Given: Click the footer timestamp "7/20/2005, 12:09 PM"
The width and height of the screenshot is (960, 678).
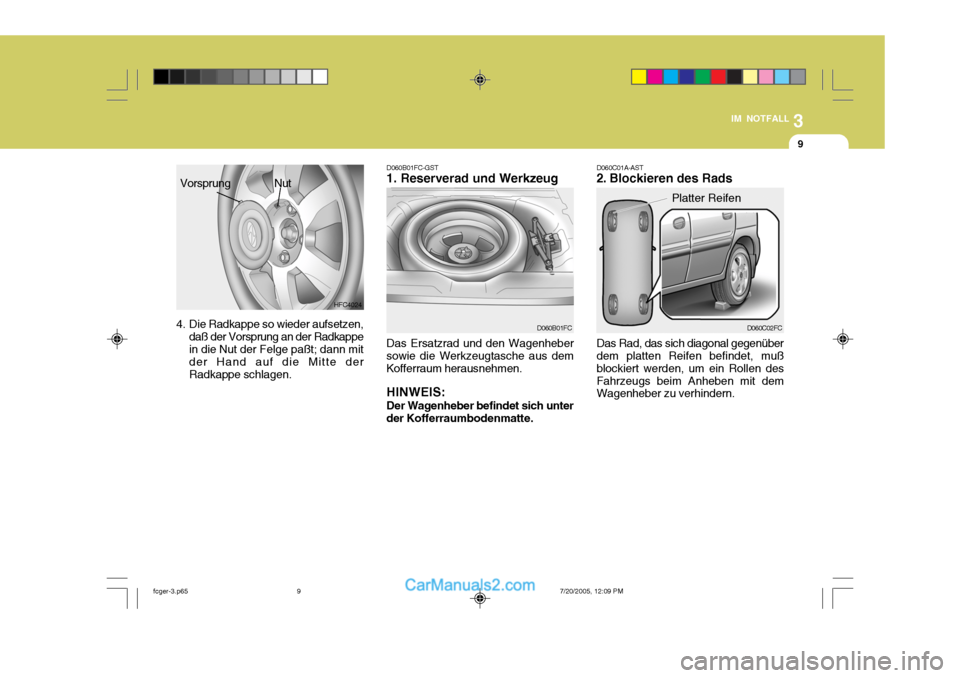Looking at the screenshot, I should point(591,592).
